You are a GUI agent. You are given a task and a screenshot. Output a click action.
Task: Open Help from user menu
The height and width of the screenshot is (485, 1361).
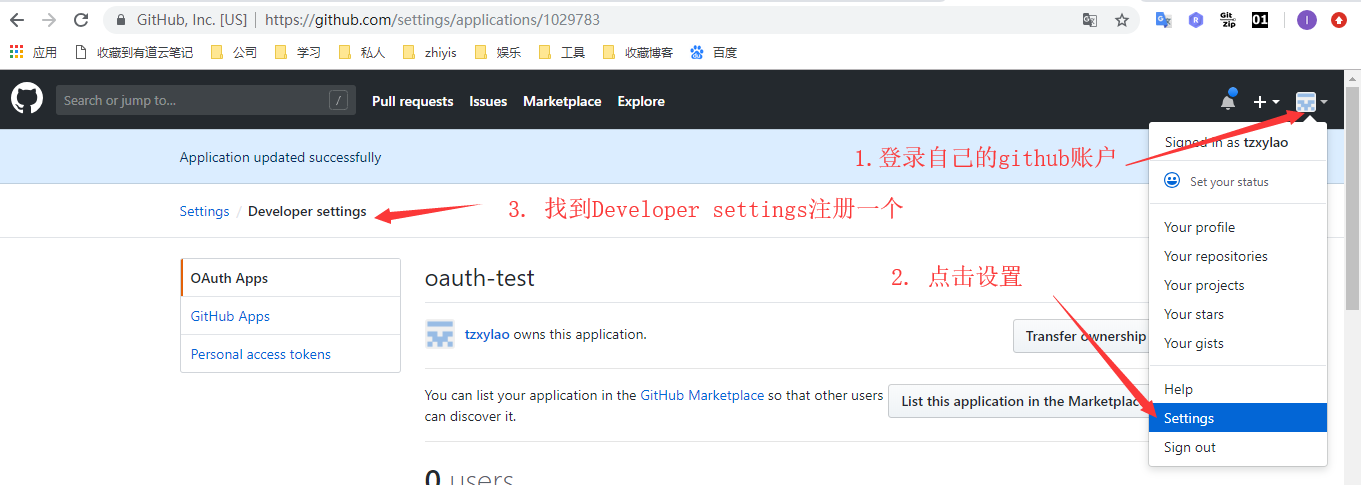[x=1238, y=389]
